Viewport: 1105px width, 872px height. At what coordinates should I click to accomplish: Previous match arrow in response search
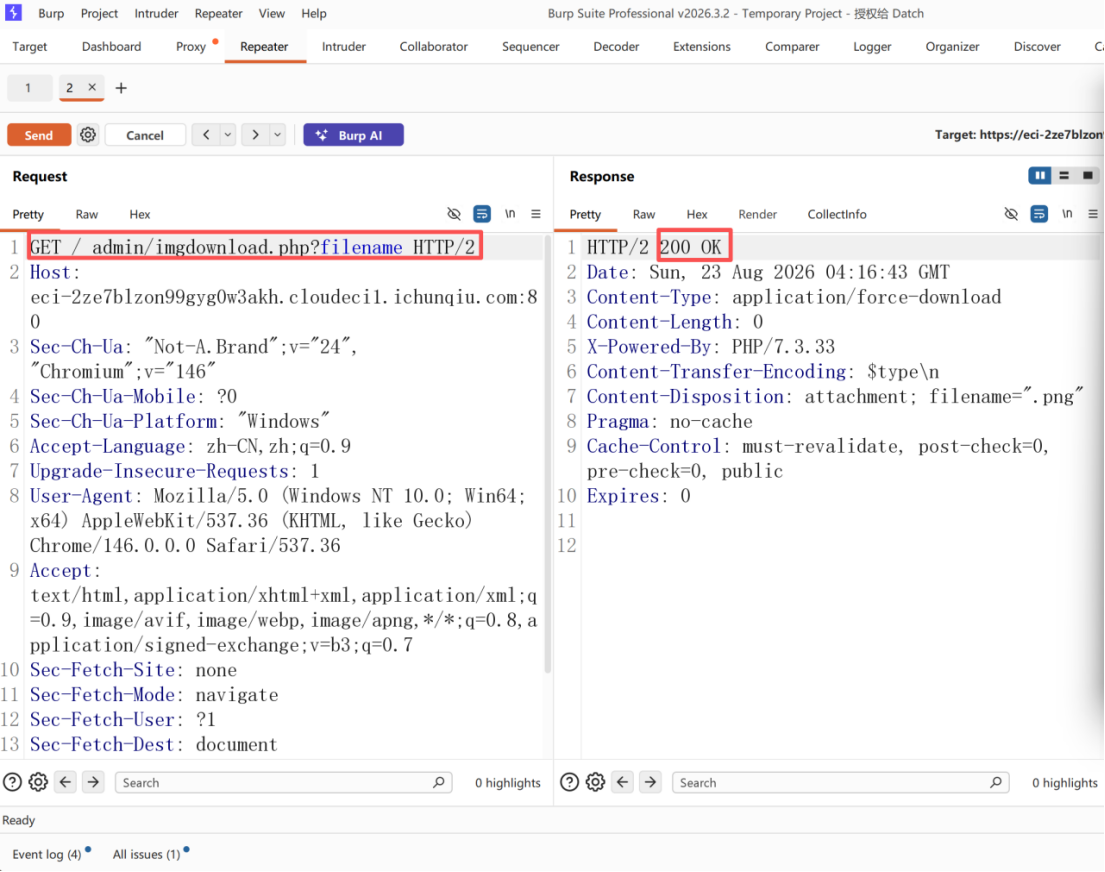(623, 782)
